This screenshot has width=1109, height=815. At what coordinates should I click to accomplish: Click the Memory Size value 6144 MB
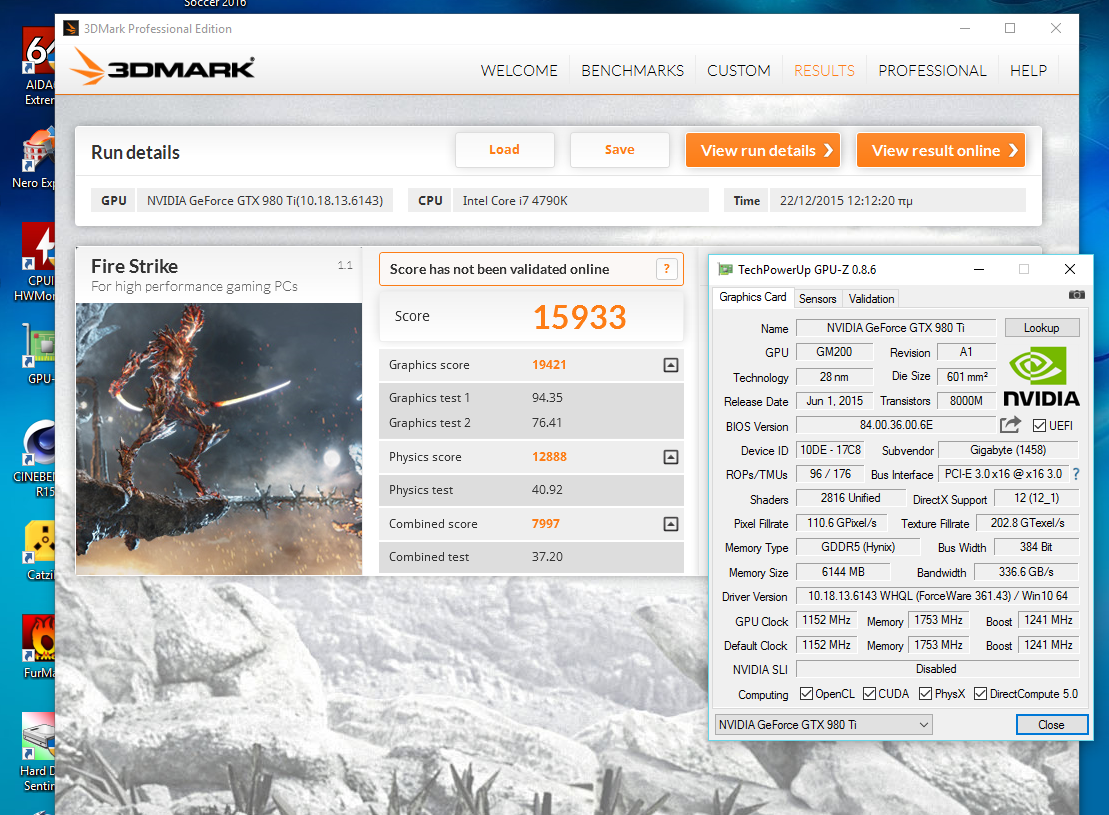coord(842,572)
